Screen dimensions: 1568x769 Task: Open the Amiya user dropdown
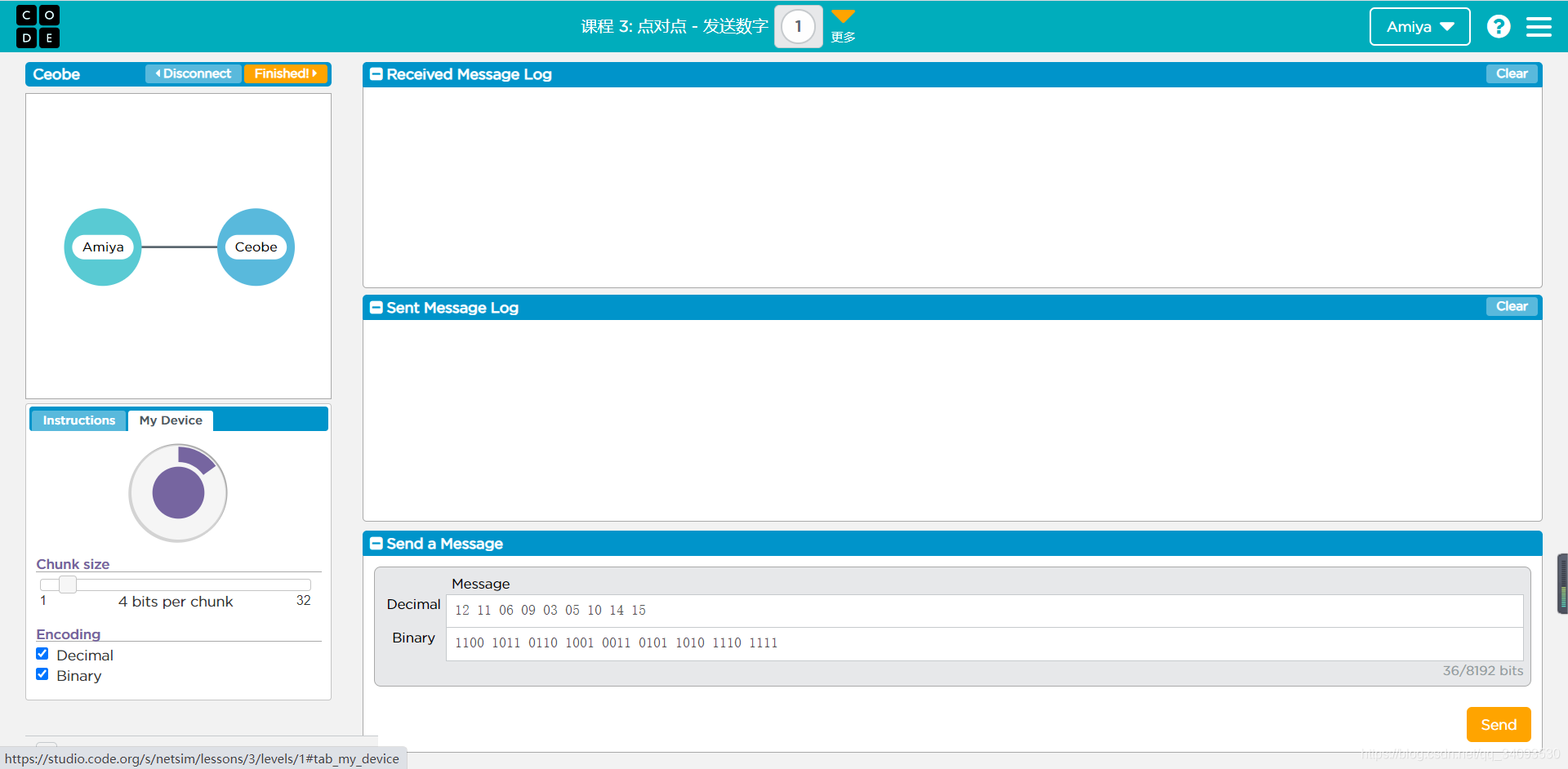pyautogui.click(x=1419, y=27)
